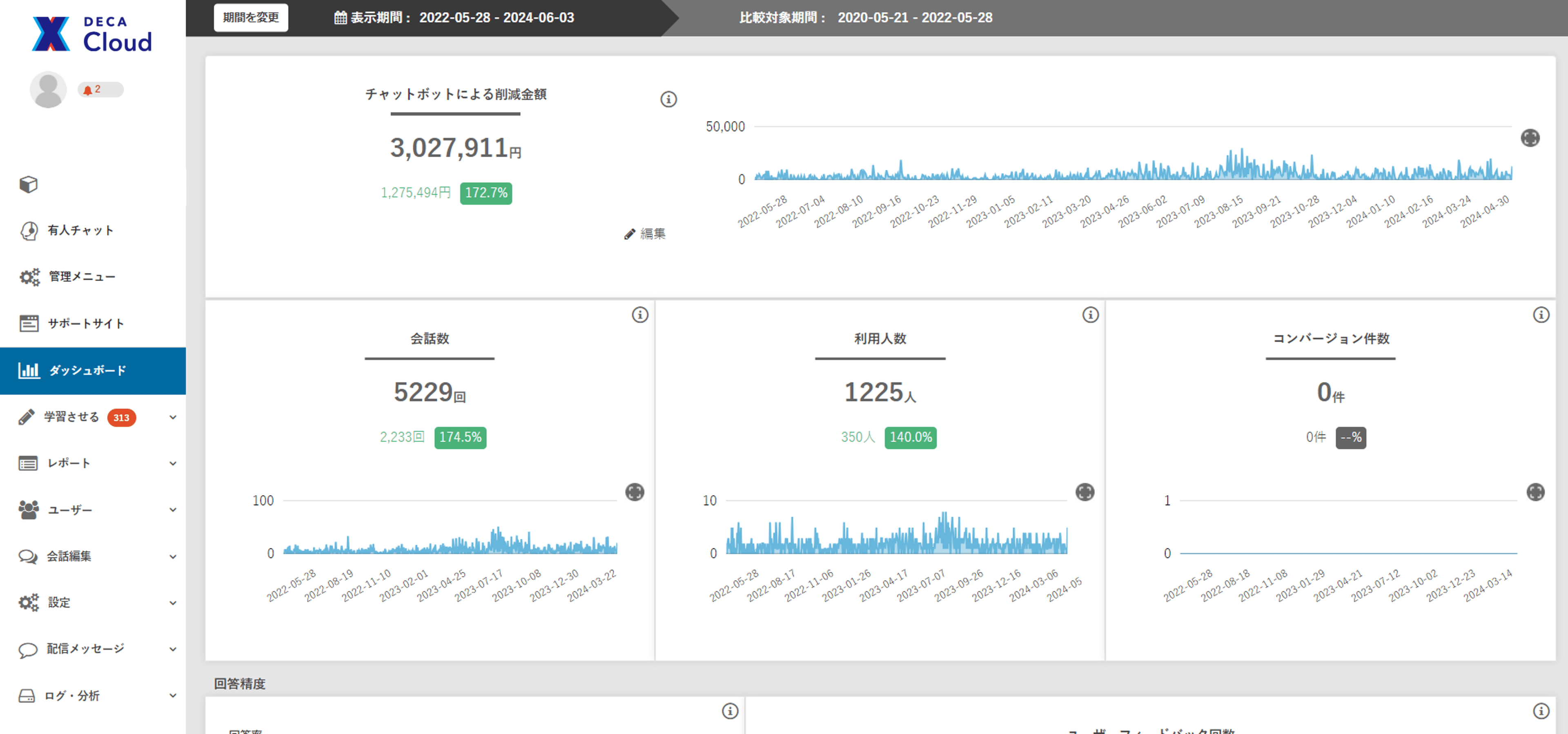Expand the 削減金額 chart fullscreen
This screenshot has height=734, width=1568.
(x=1530, y=138)
